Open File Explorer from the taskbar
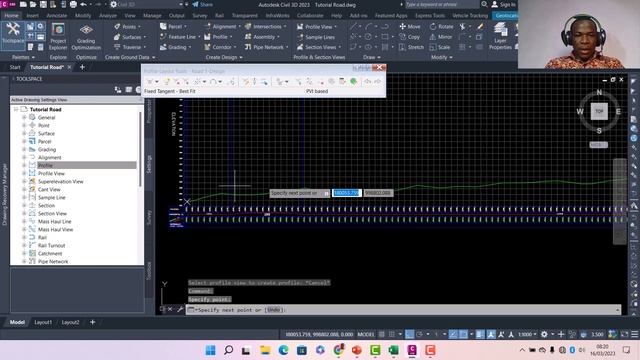640x360 pixels. [x=265, y=350]
